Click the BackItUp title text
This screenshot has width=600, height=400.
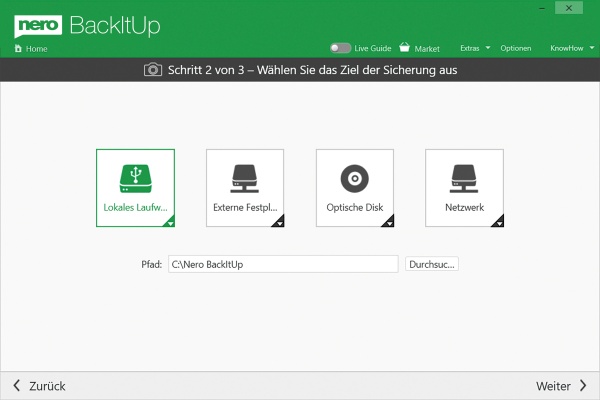coord(115,26)
